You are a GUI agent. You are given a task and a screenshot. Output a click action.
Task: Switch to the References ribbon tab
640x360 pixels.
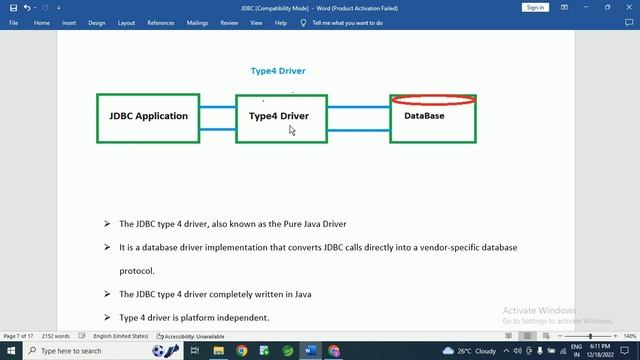(161, 23)
